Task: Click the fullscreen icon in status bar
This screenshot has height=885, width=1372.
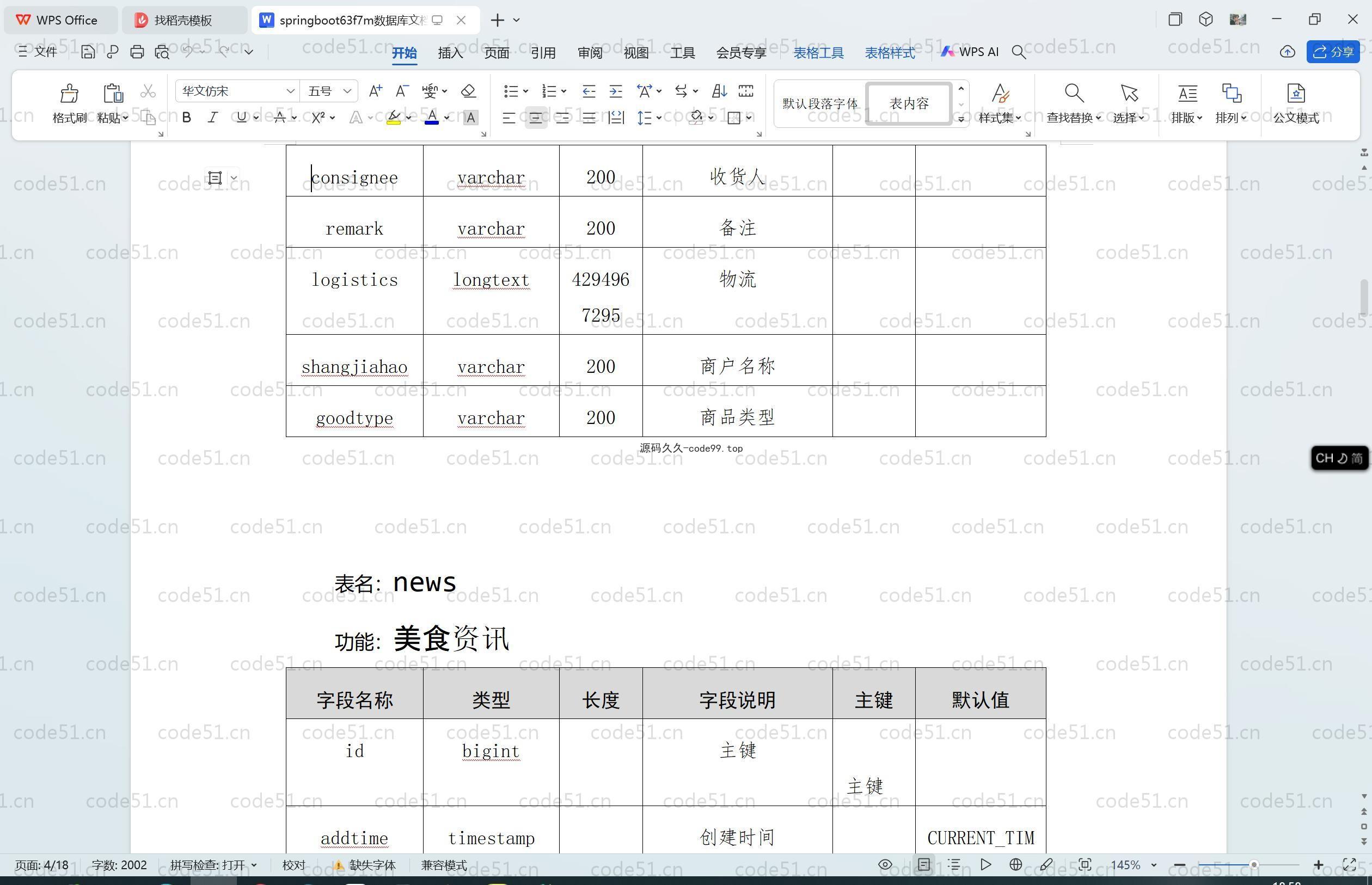Action: pos(1349,864)
